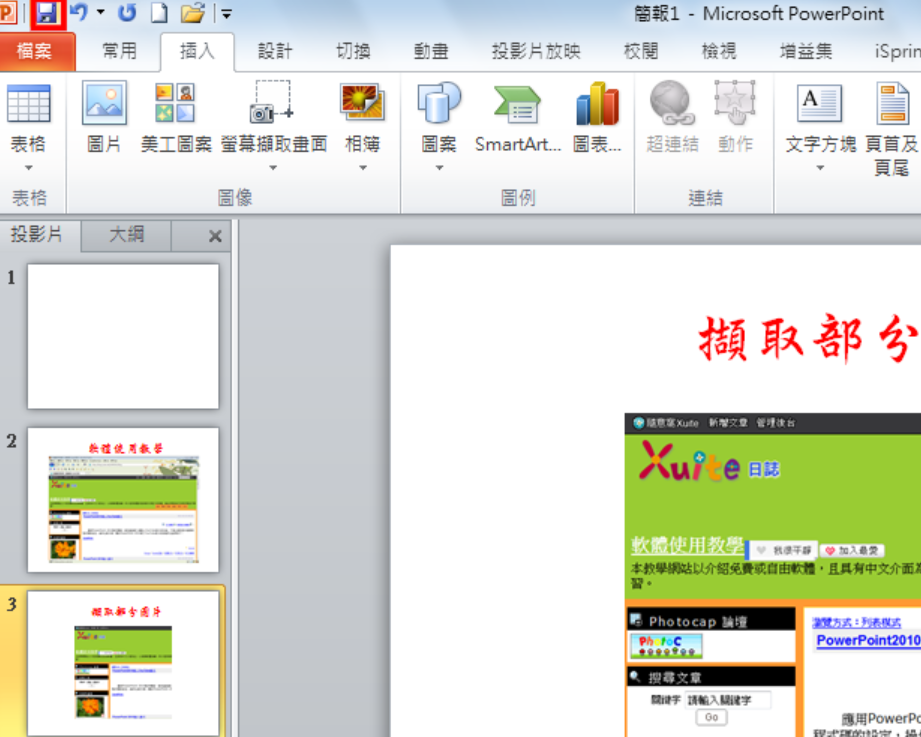921x737 pixels.
Task: Click the 請輸入關鍵字 search field in slide
Action: pos(728,700)
